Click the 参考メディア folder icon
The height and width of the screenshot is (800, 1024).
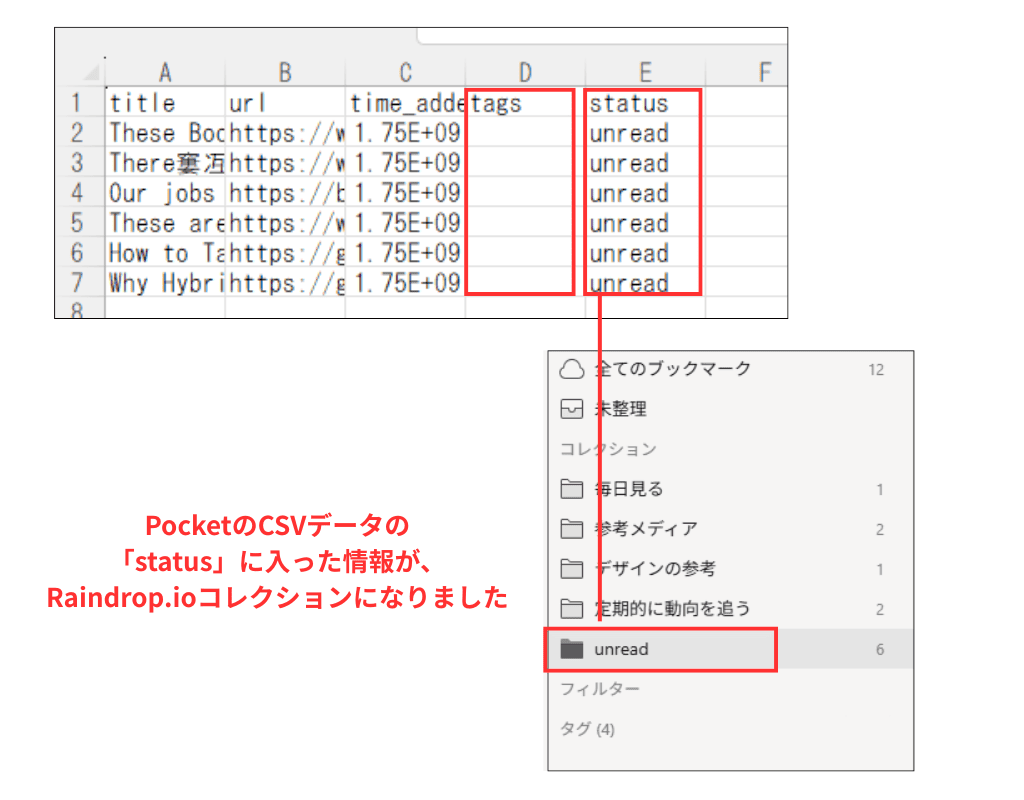(x=571, y=529)
